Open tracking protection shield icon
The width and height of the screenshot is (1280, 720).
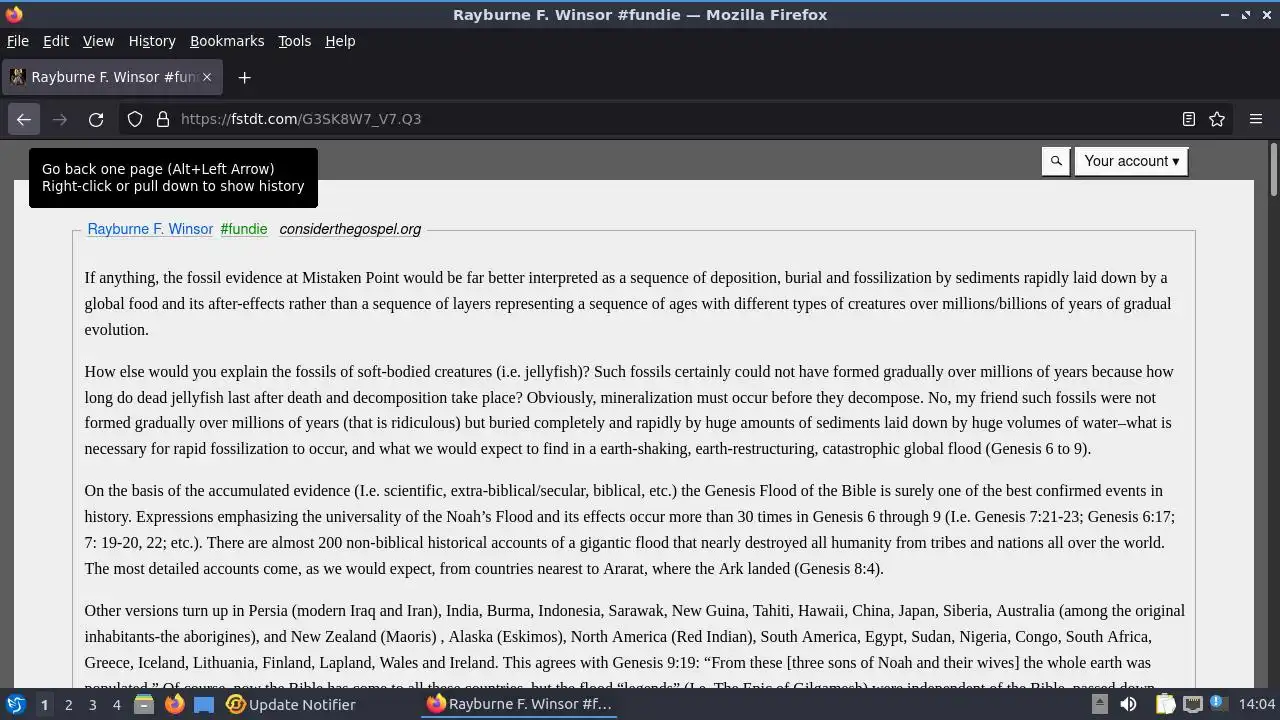pos(135,119)
